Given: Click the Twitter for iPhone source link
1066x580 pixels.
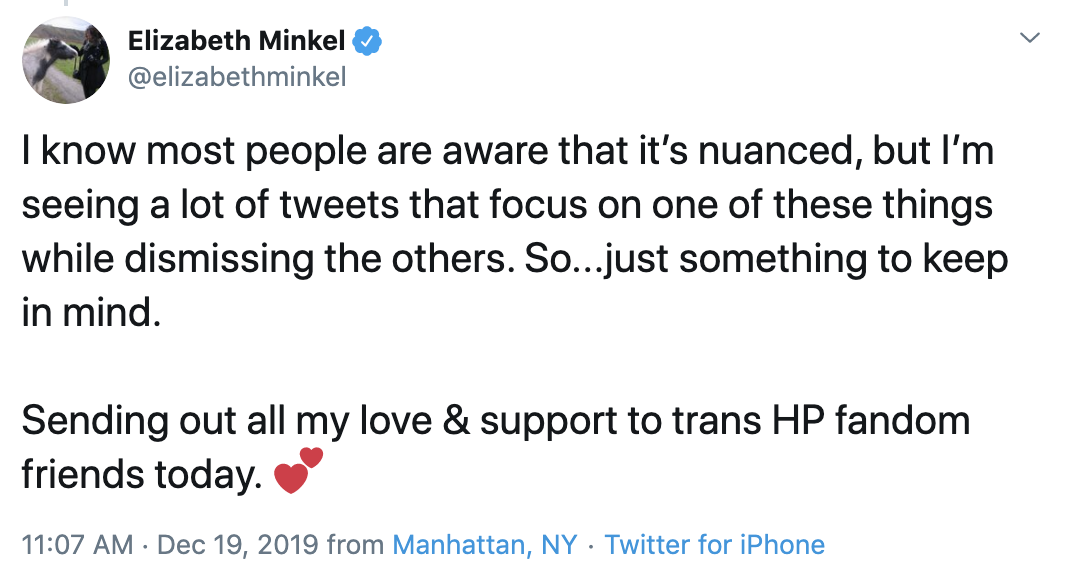Looking at the screenshot, I should [x=716, y=545].
